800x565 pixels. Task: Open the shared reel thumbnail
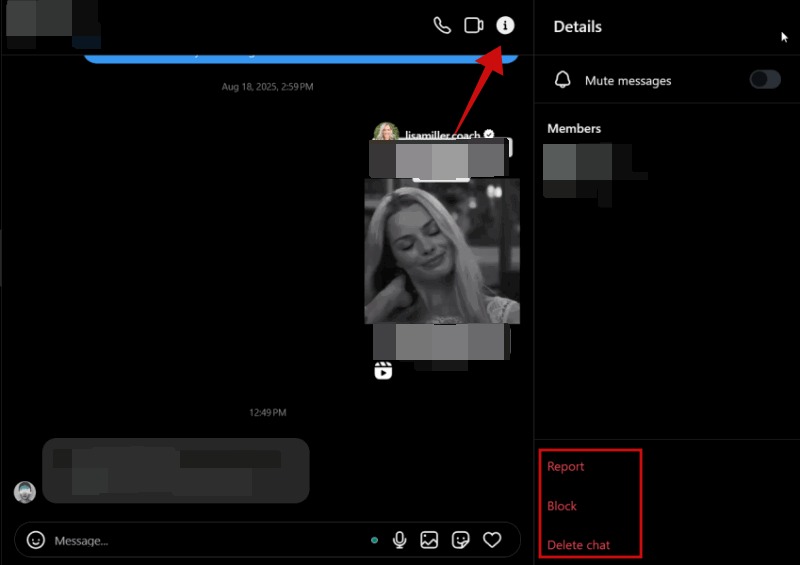[442, 251]
